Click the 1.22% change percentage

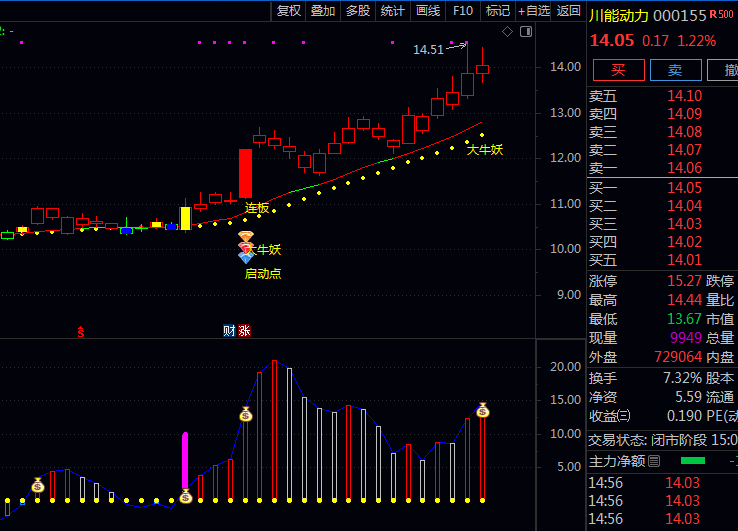coord(697,41)
